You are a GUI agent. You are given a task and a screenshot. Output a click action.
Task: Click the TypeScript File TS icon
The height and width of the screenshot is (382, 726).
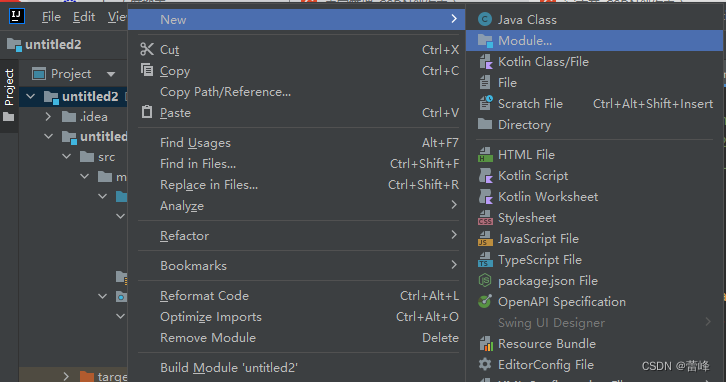(485, 260)
